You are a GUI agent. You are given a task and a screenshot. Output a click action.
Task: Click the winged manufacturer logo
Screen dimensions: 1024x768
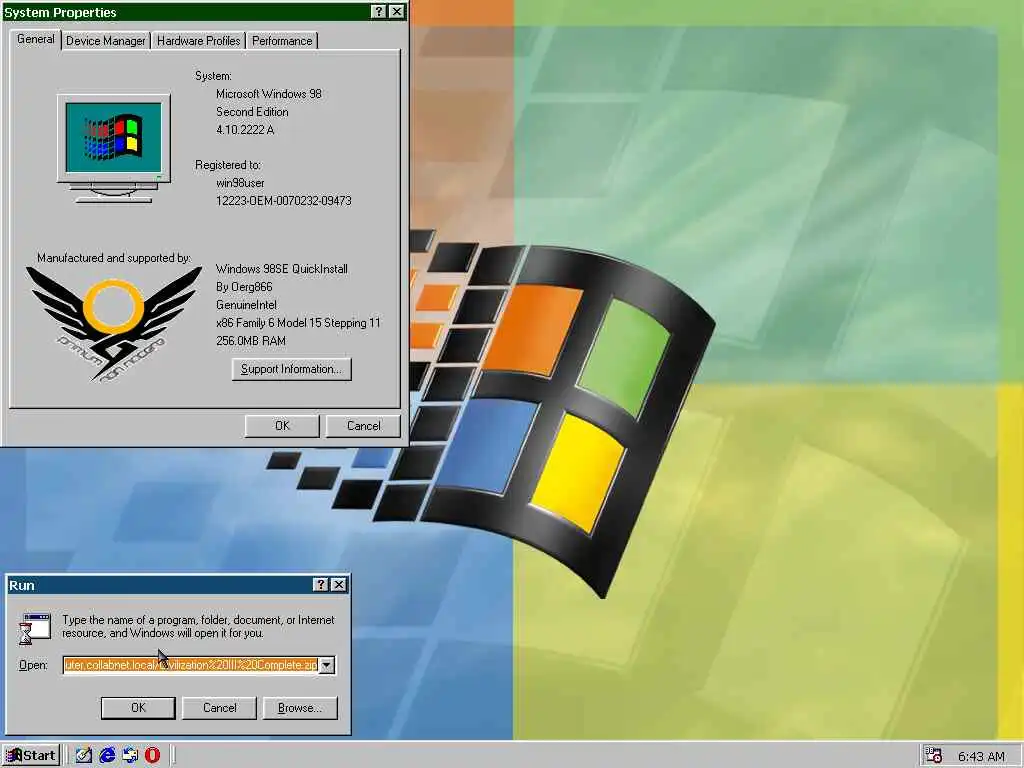(114, 324)
